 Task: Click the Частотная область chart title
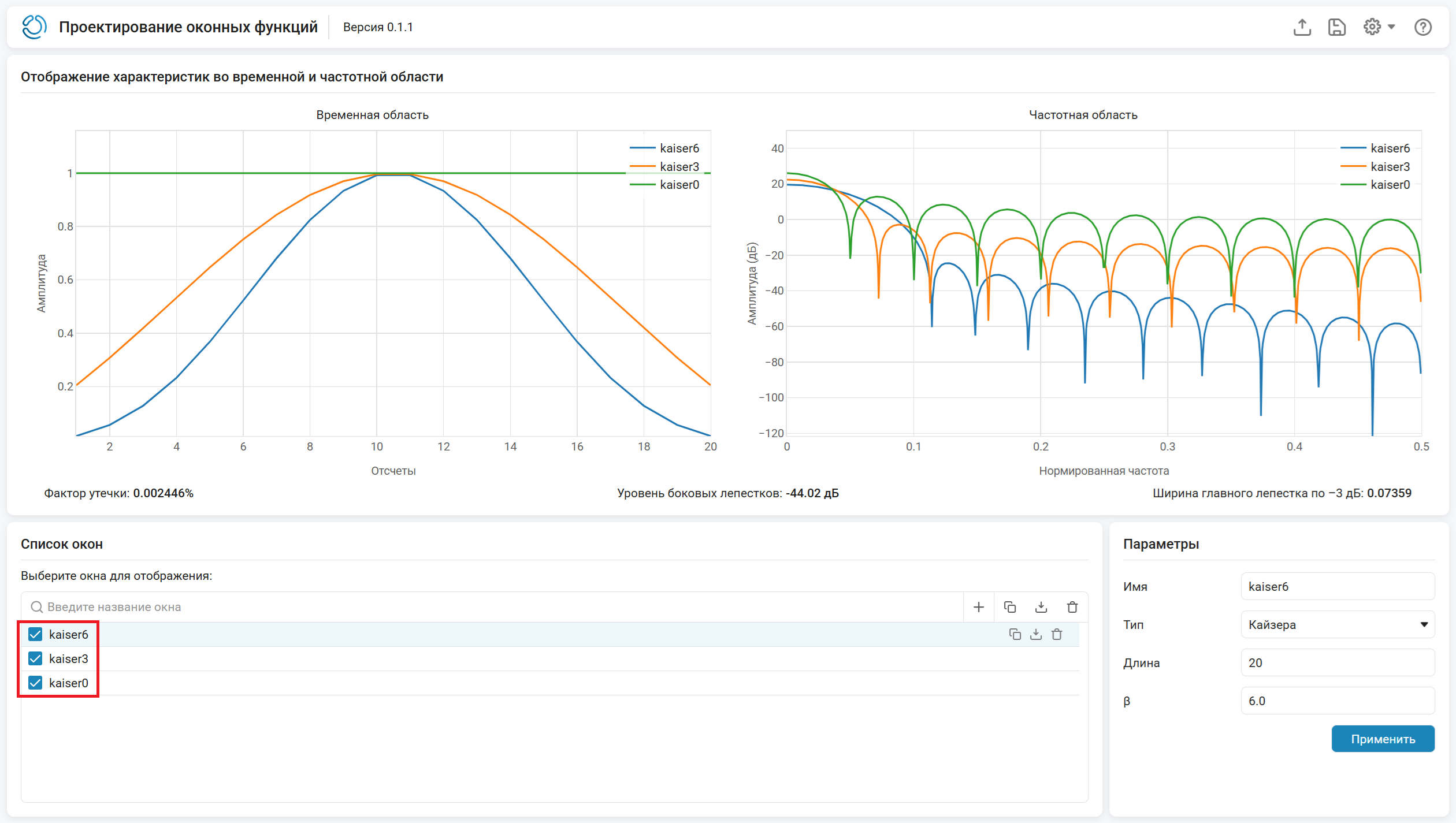[1083, 115]
